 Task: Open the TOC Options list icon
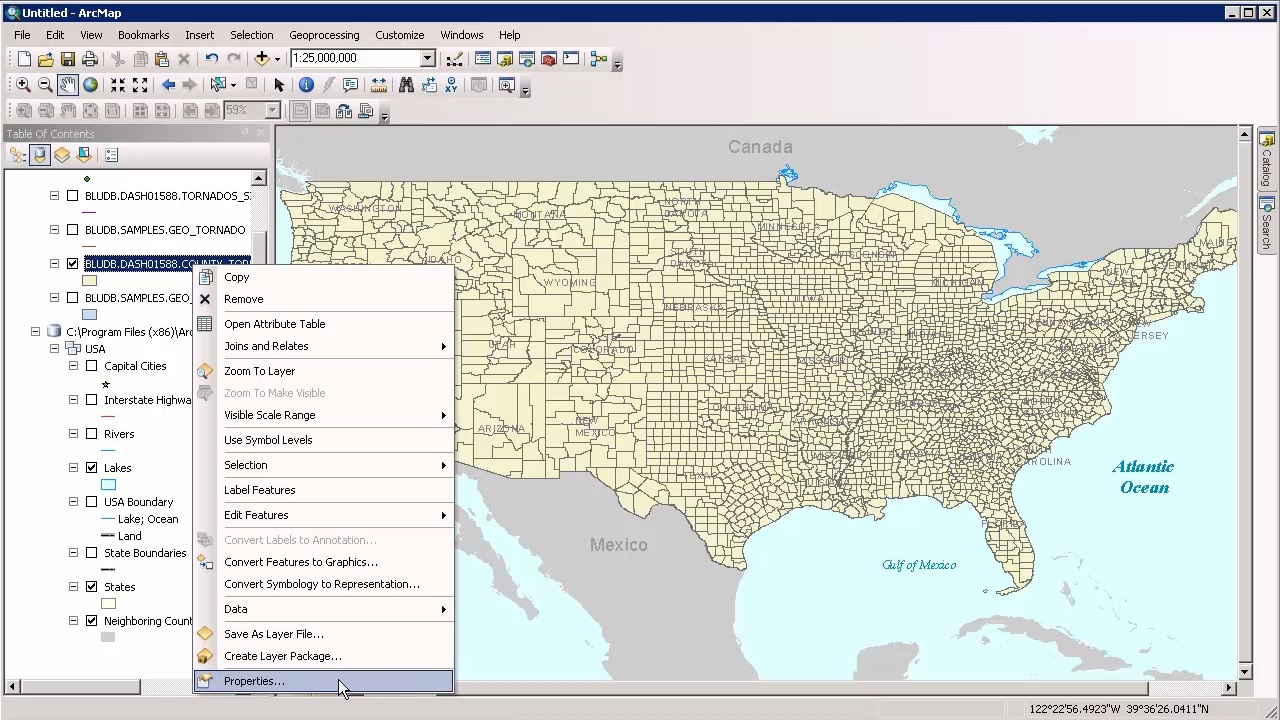point(111,155)
